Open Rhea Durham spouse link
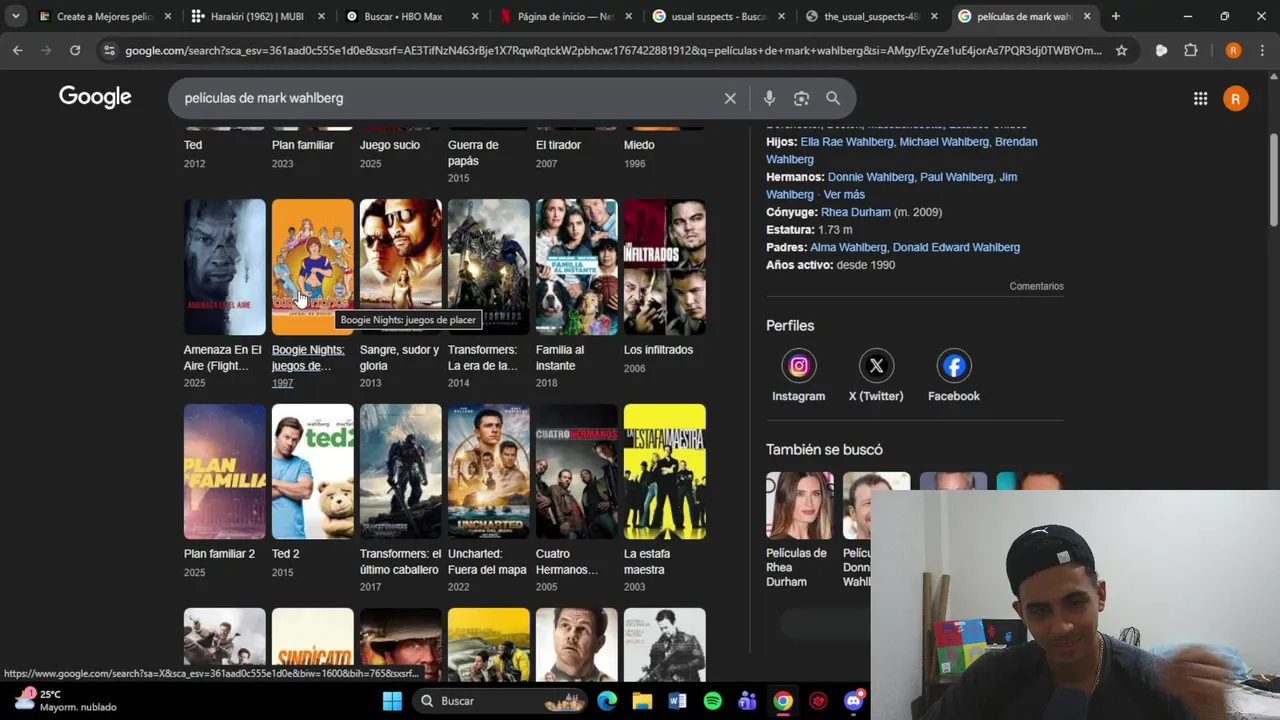The image size is (1280, 720). coord(856,212)
